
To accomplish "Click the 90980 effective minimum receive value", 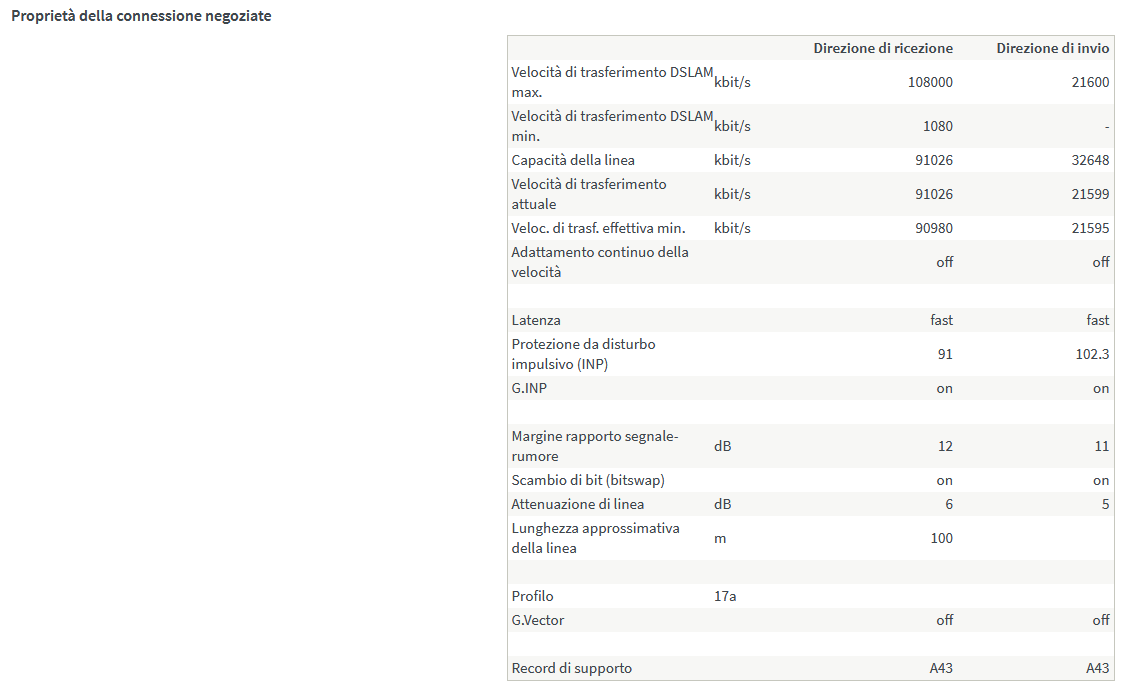I will [x=934, y=228].
